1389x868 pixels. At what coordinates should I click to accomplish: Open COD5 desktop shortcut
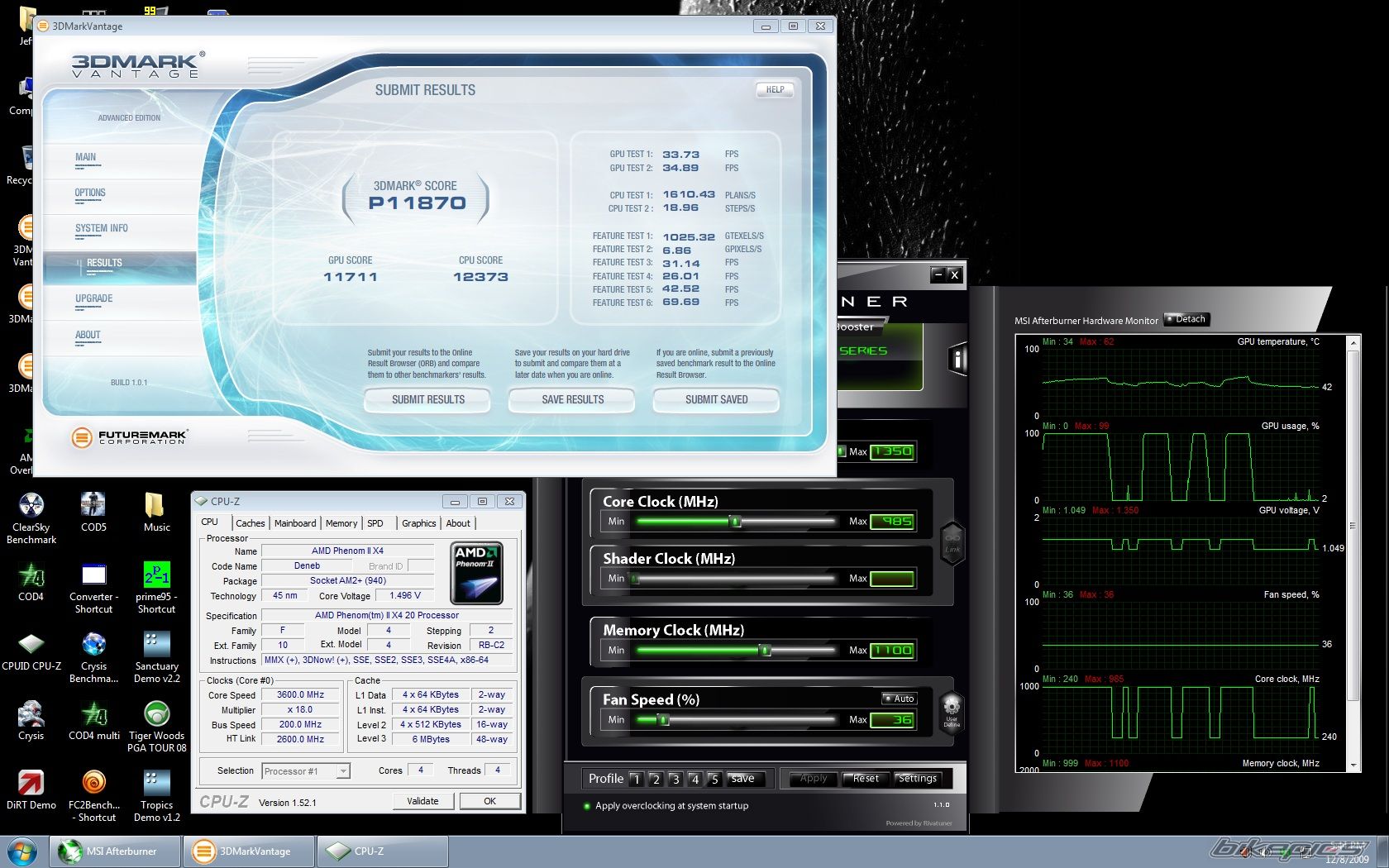[x=93, y=513]
